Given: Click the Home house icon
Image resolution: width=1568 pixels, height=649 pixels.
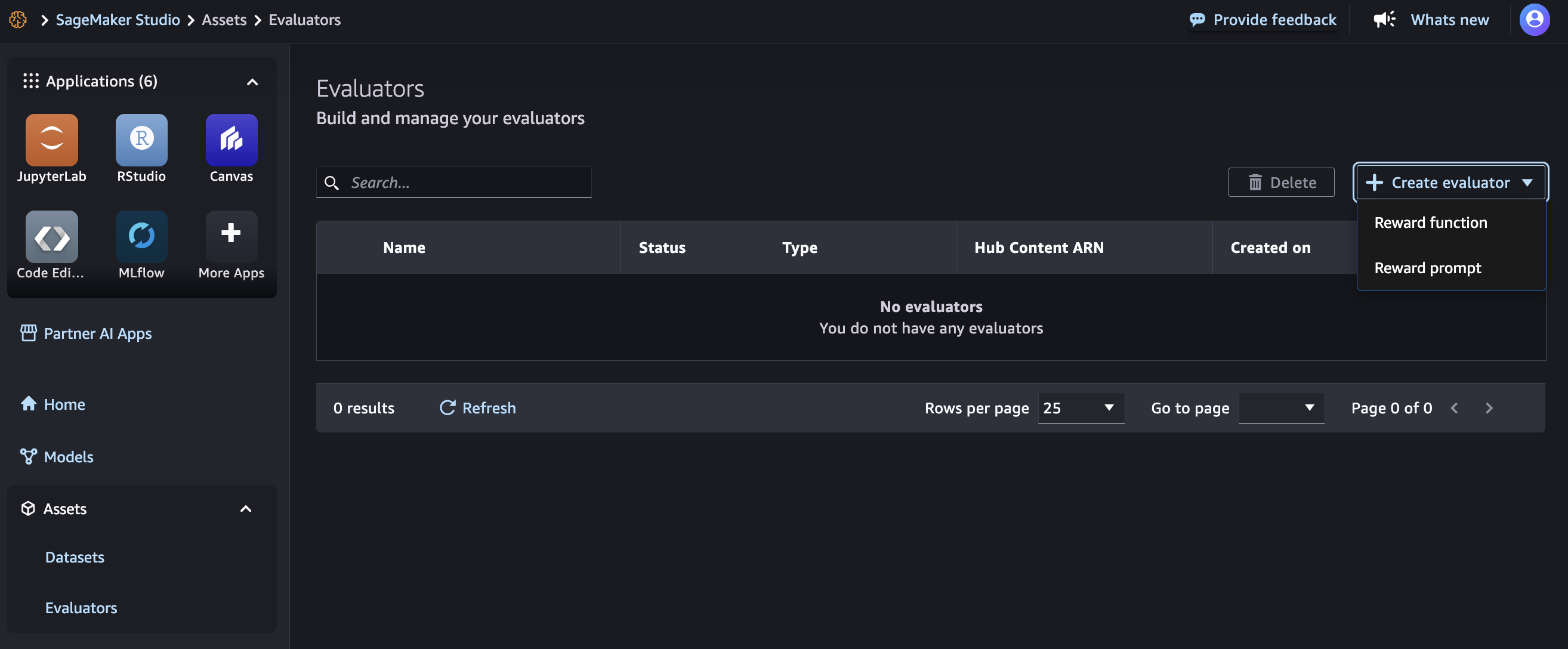Looking at the screenshot, I should click(29, 404).
